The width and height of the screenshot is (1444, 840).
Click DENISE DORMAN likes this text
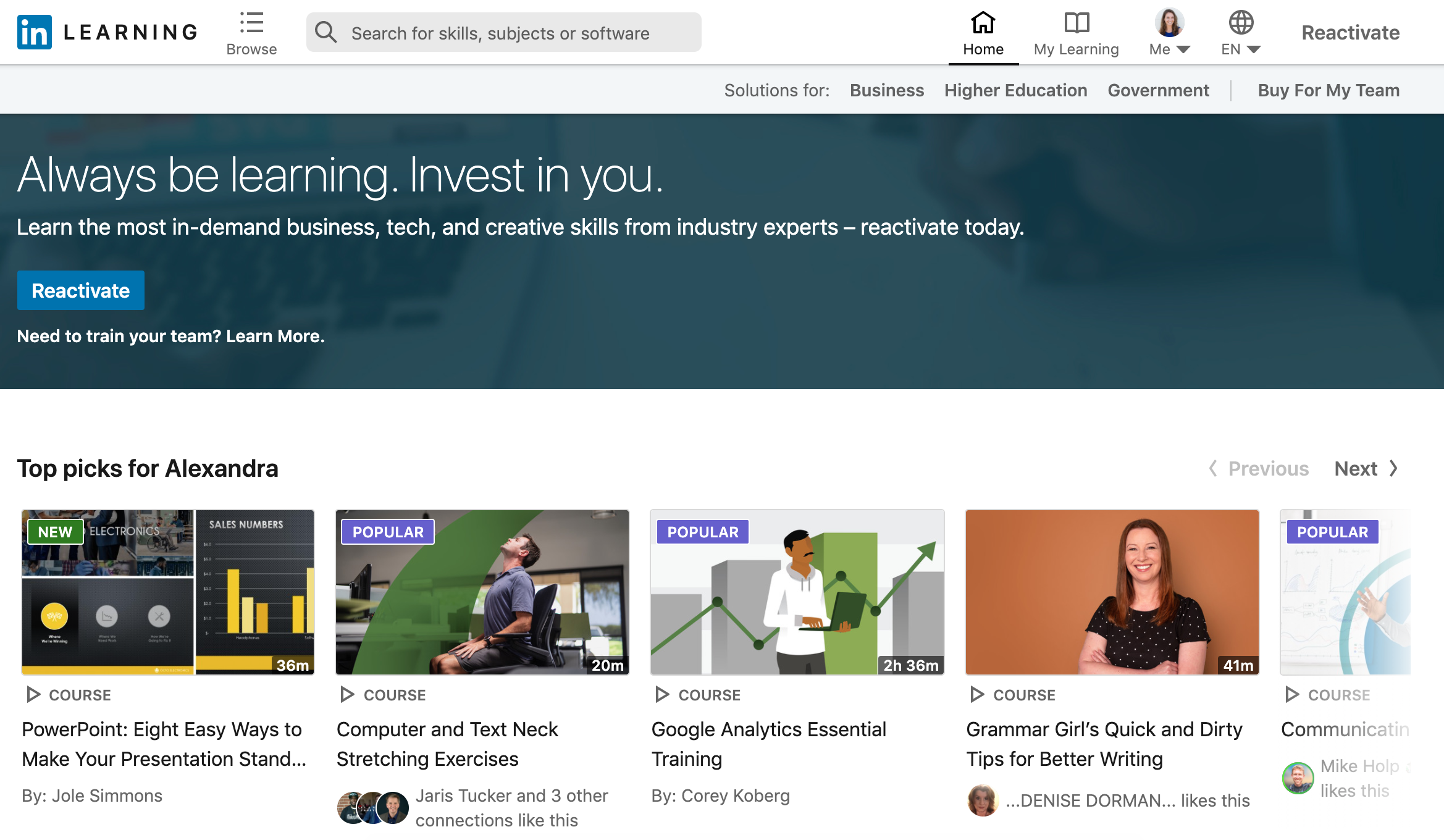point(1128,800)
